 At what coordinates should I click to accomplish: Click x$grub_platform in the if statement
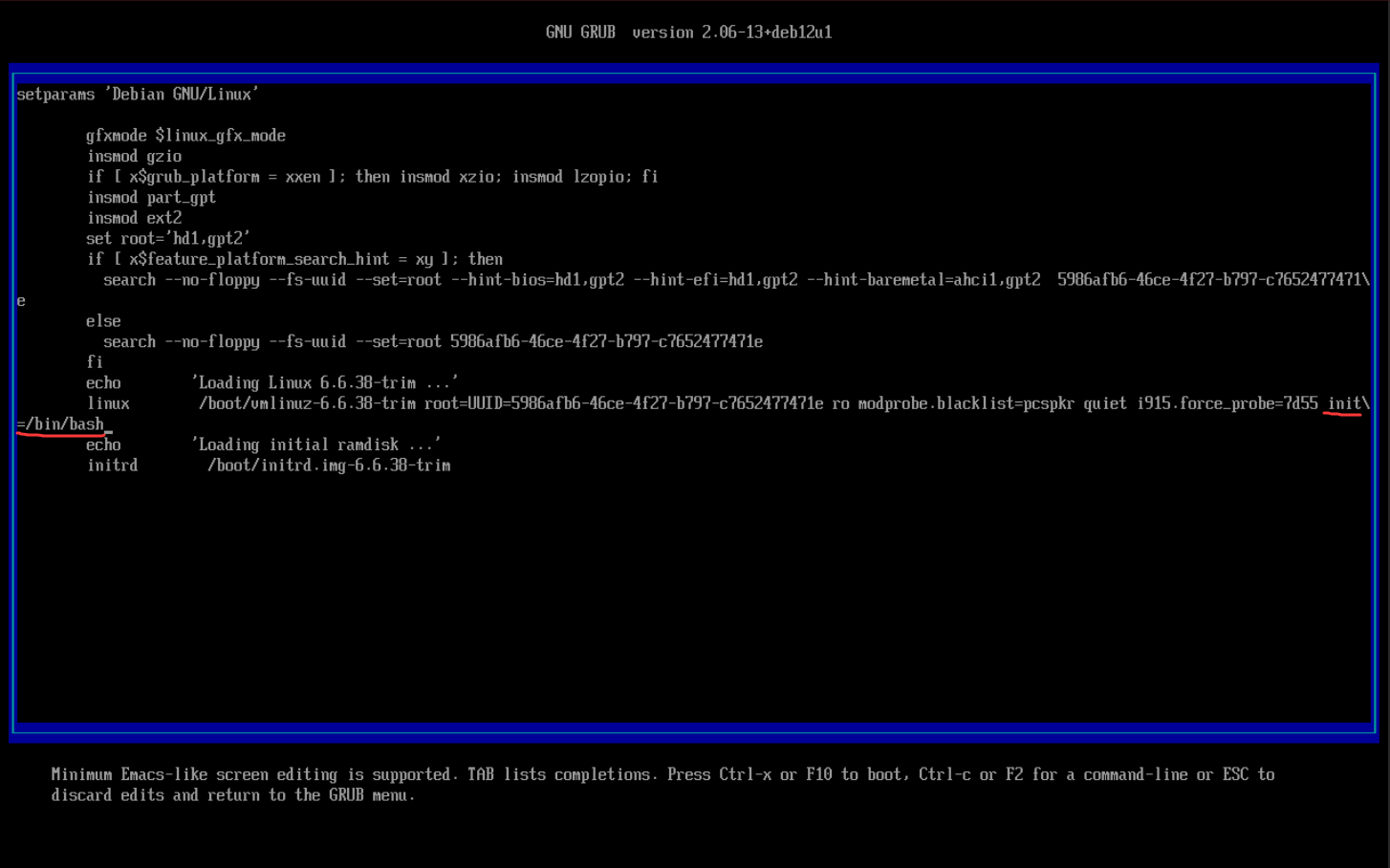point(194,177)
